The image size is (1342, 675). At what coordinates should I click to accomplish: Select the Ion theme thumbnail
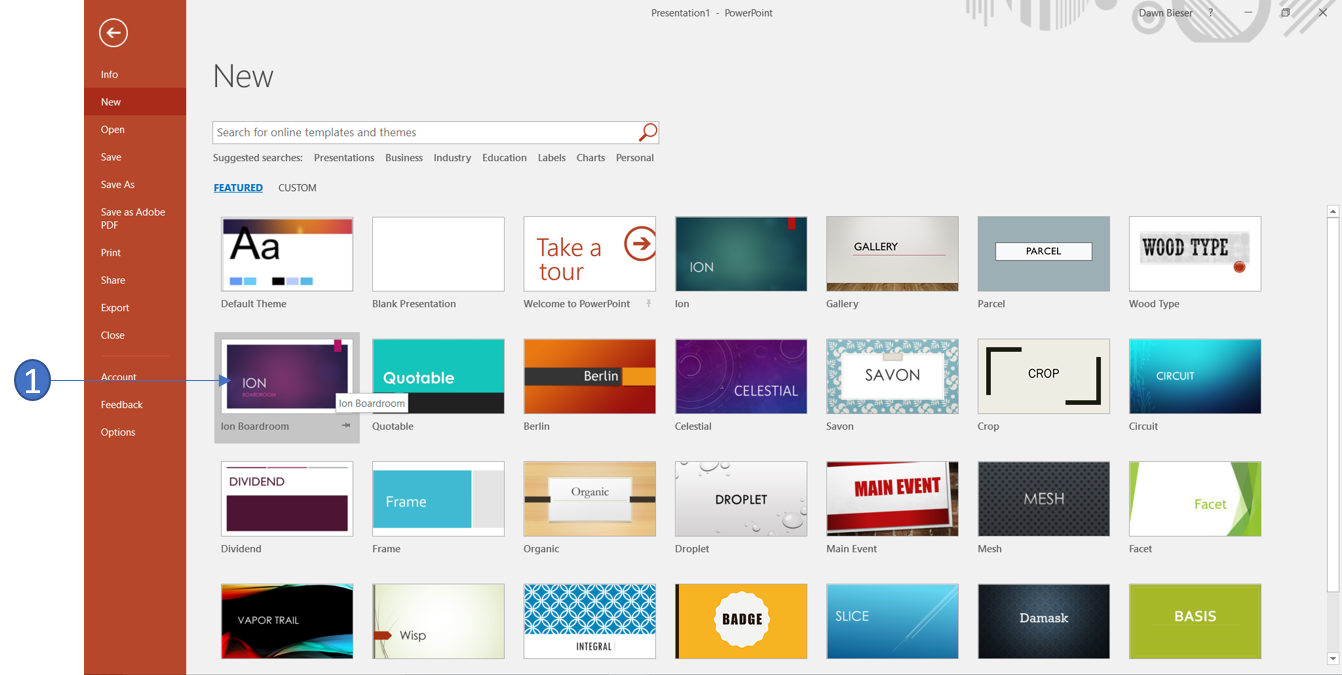(x=741, y=254)
